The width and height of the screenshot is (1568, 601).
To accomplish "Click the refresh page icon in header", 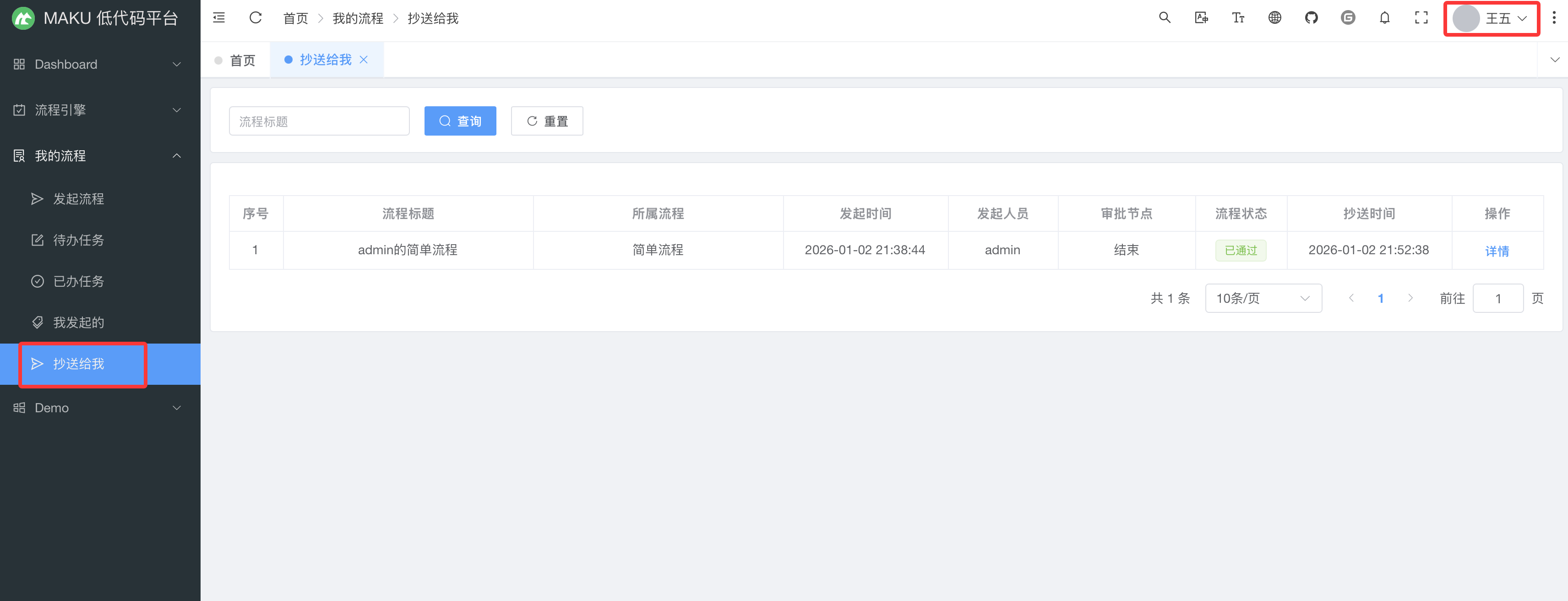I will pos(256,18).
